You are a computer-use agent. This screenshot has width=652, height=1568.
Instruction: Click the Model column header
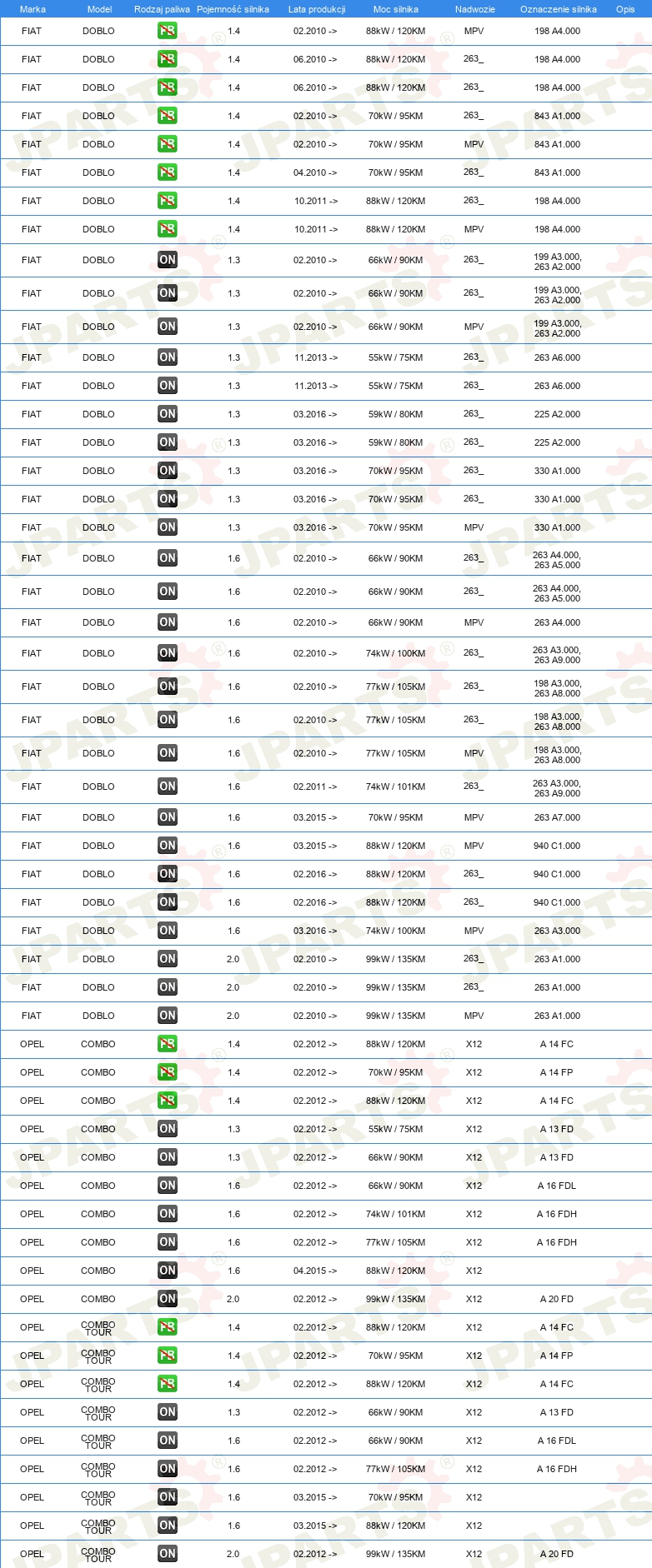click(99, 9)
